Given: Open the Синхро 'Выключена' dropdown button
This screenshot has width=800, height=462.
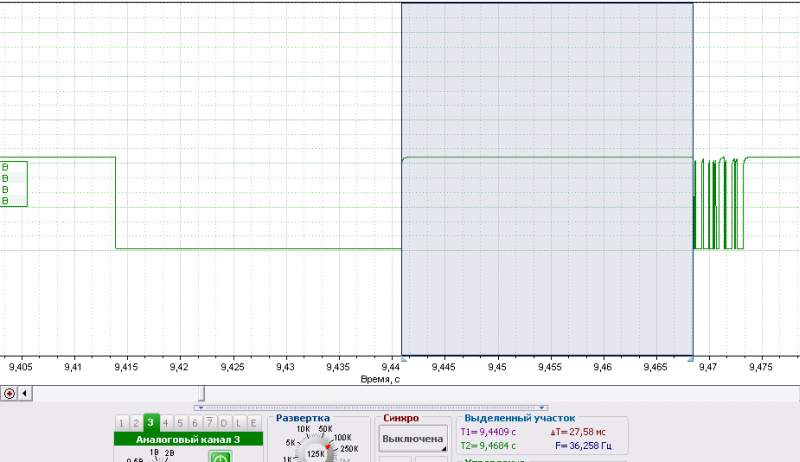Looking at the screenshot, I should pyautogui.click(x=413, y=439).
